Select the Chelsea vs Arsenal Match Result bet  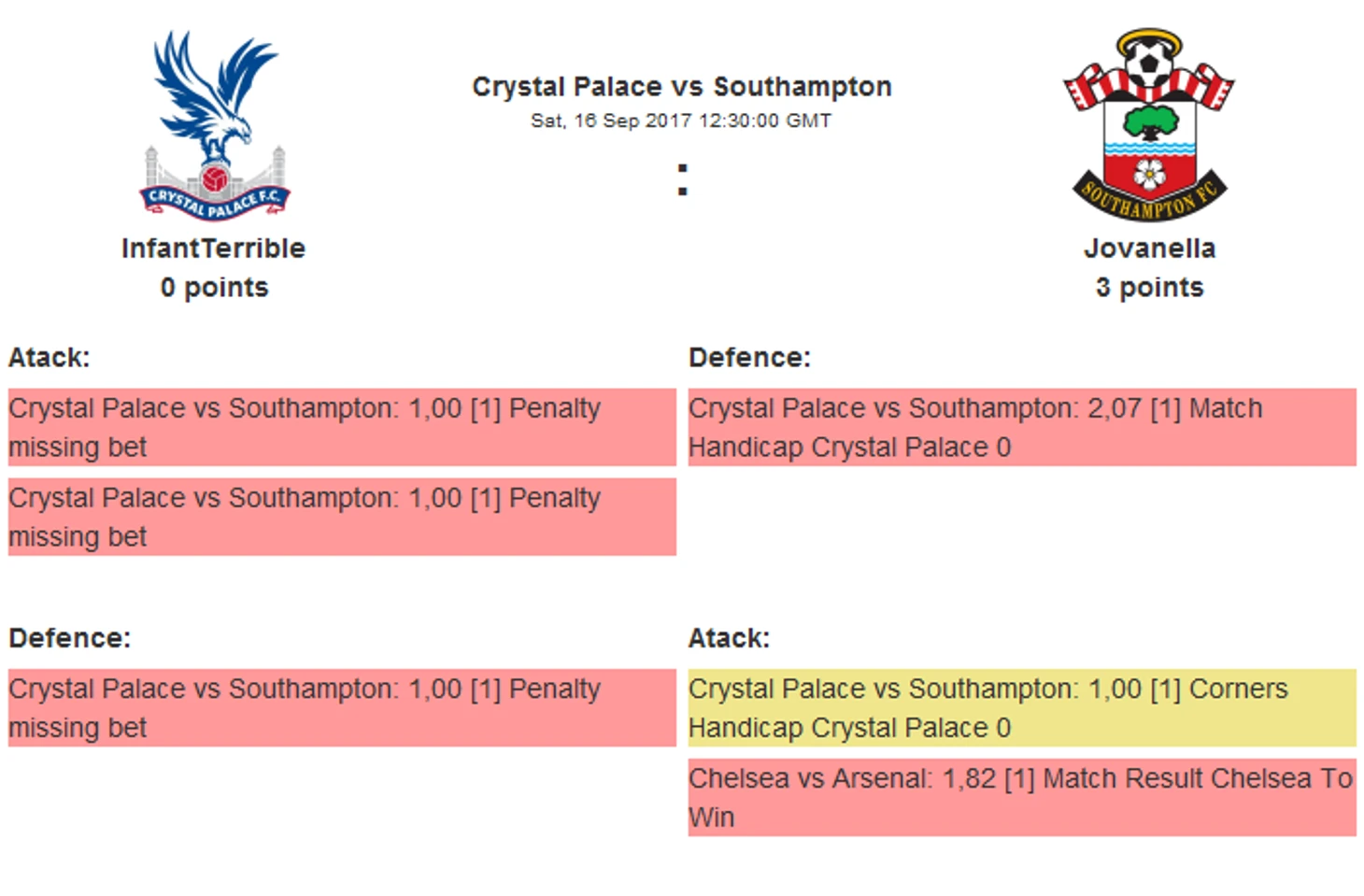[x=1022, y=797]
